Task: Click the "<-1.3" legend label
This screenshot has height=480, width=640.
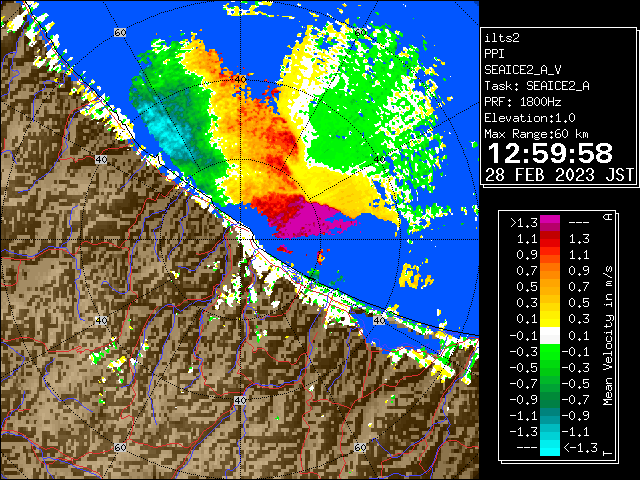Action: point(580,448)
